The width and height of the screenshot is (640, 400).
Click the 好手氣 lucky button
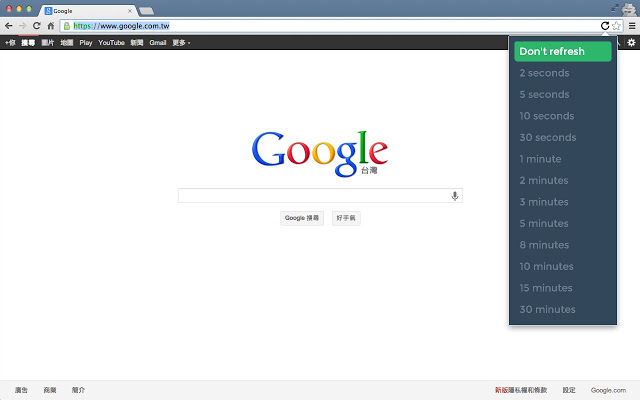pyautogui.click(x=346, y=218)
